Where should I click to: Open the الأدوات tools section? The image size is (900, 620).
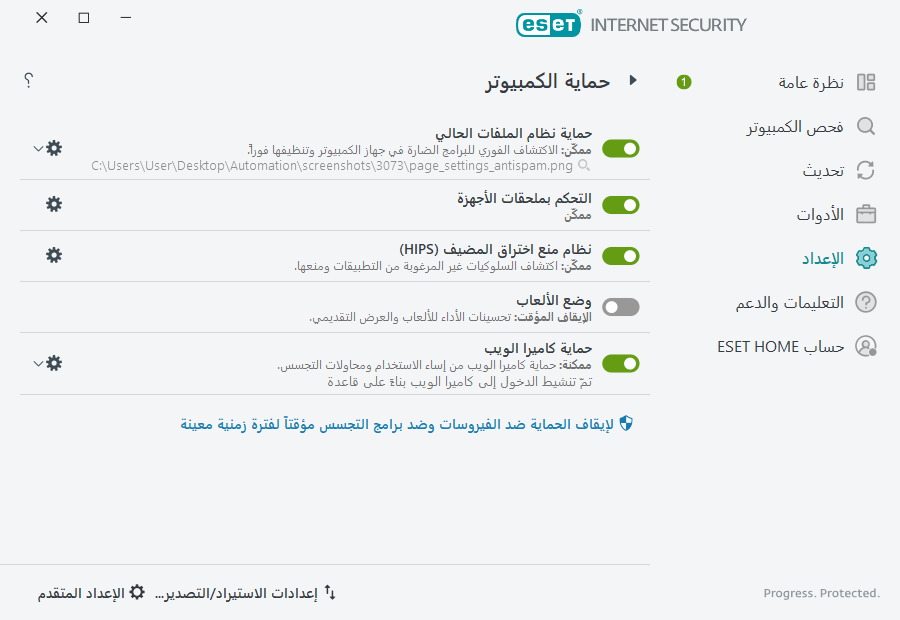point(821,214)
